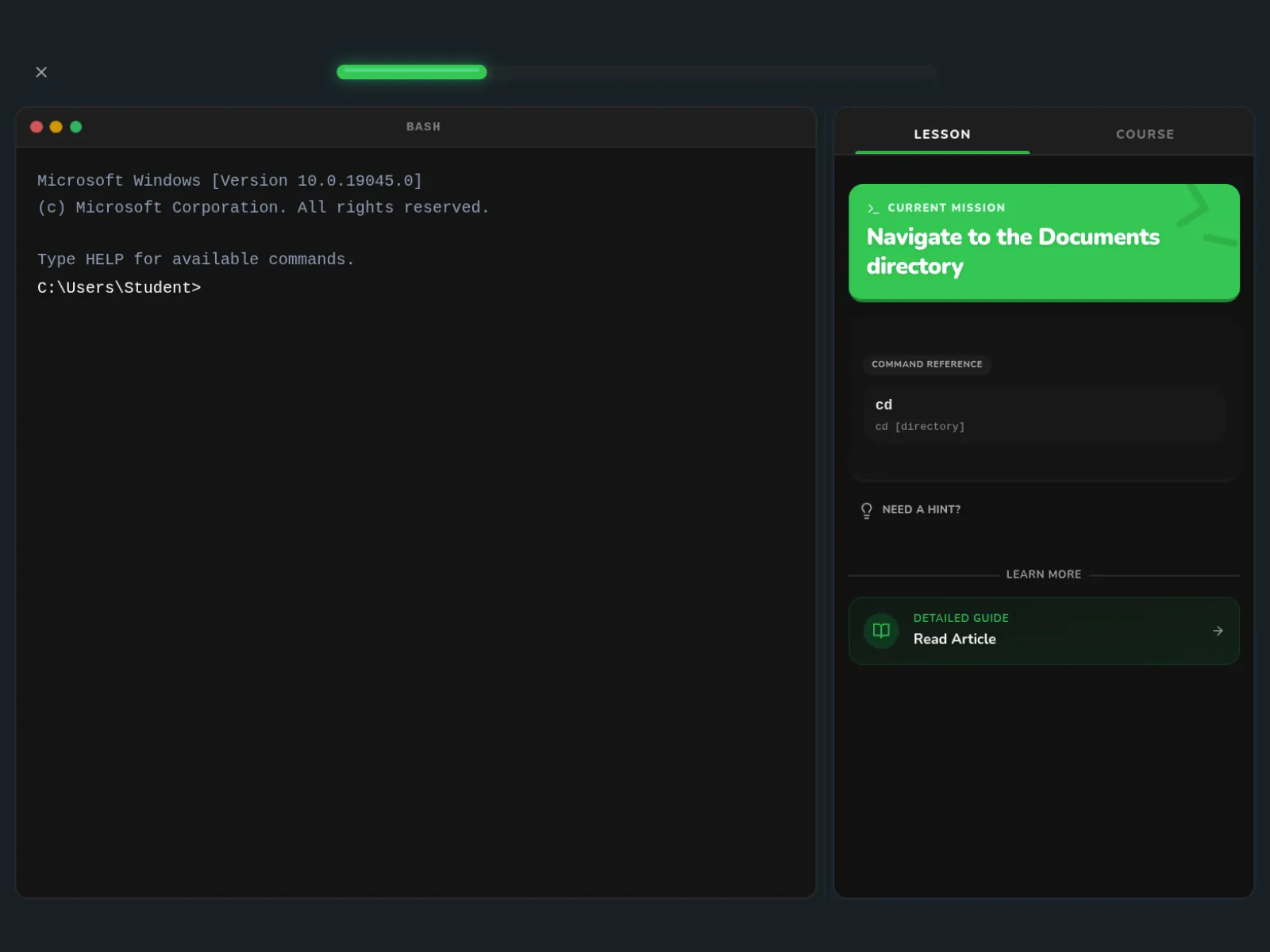
Task: Click the green lesson progress bar
Action: 411,72
